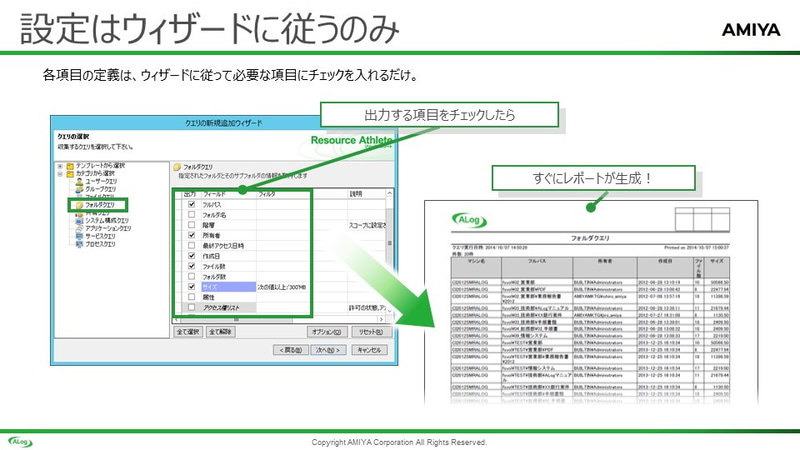
Task: Select グループクエリ in the tree
Action: pos(100,189)
